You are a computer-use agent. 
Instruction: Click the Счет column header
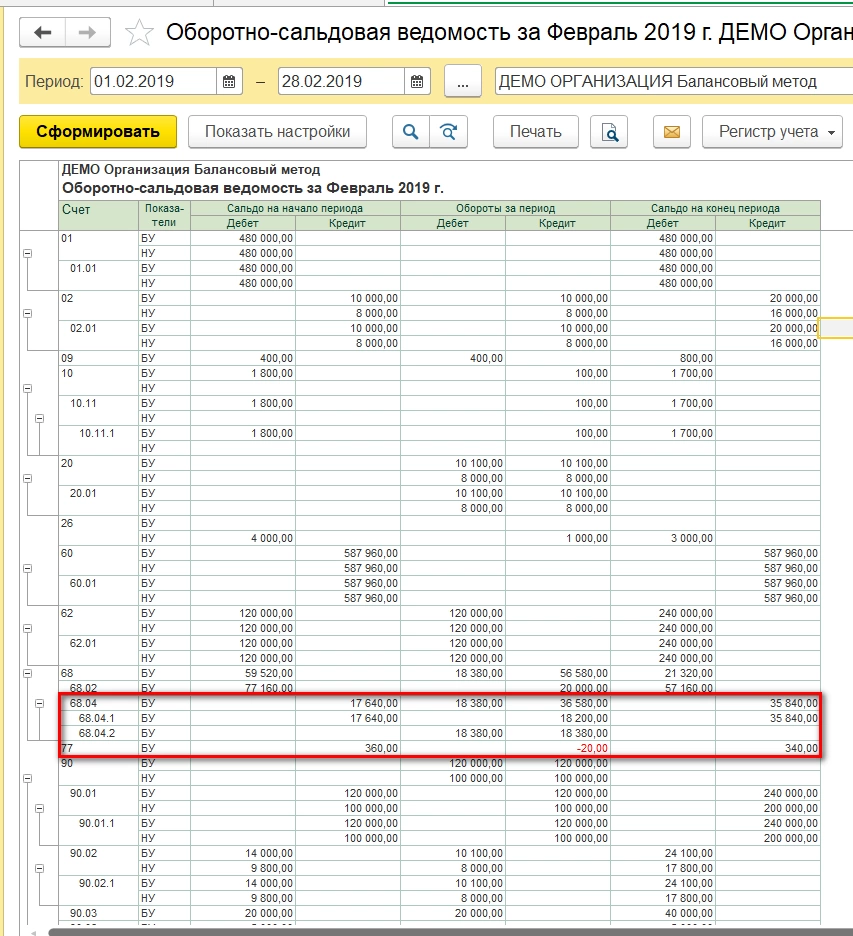point(98,215)
